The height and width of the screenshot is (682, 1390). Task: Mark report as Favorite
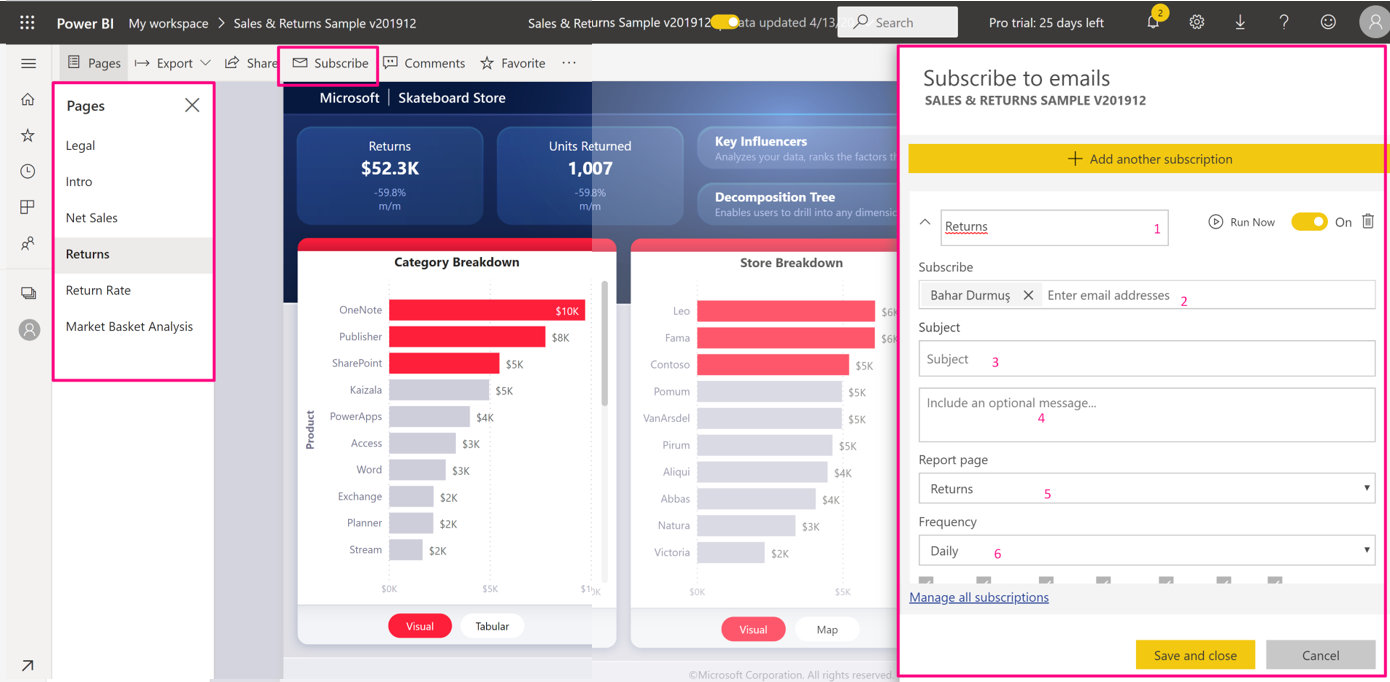coord(513,63)
